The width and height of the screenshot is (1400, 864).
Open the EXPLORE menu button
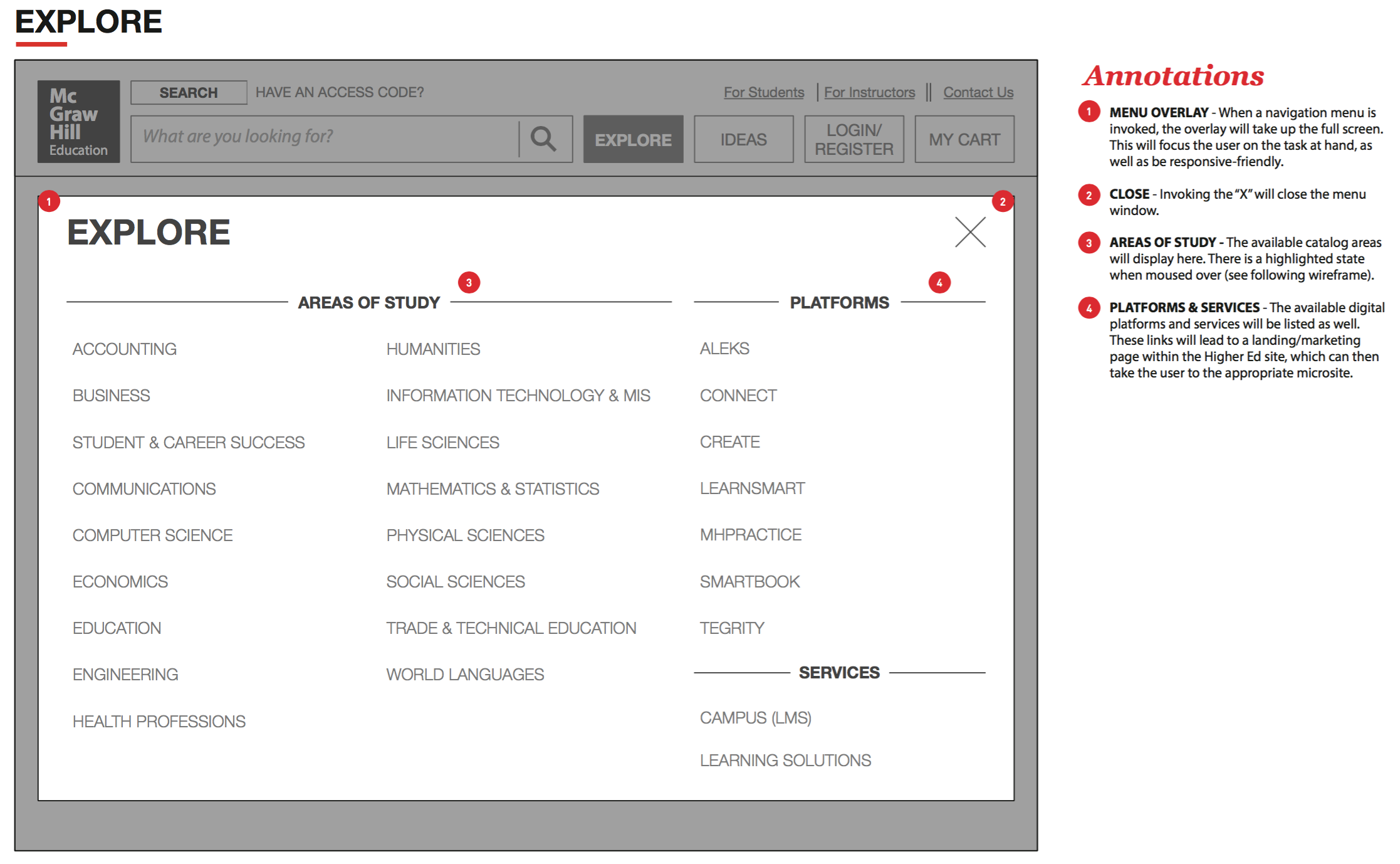click(633, 139)
